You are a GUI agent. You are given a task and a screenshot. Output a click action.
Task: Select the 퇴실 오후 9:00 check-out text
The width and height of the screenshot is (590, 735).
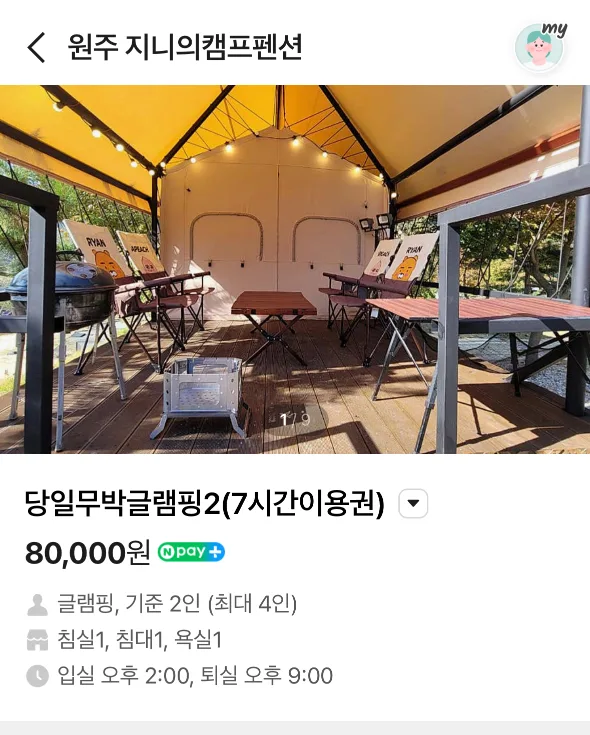[x=267, y=676]
